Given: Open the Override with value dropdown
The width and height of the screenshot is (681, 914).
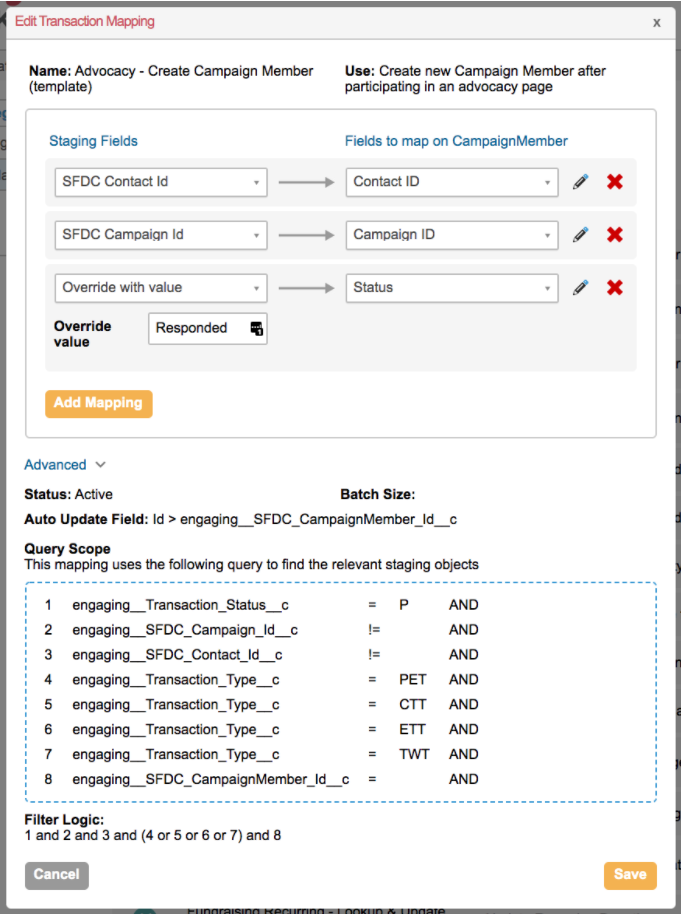Looking at the screenshot, I should coord(160,287).
